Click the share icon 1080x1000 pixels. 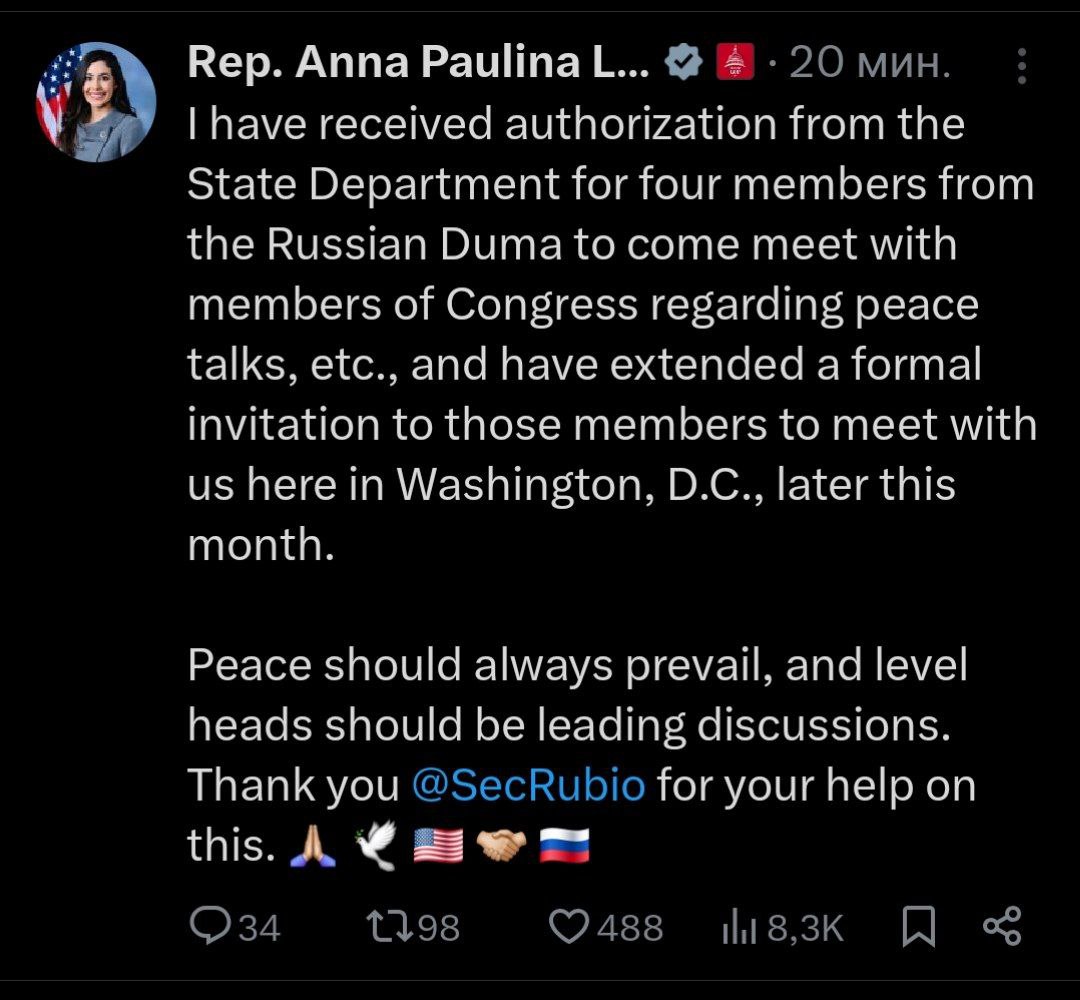(1001, 927)
